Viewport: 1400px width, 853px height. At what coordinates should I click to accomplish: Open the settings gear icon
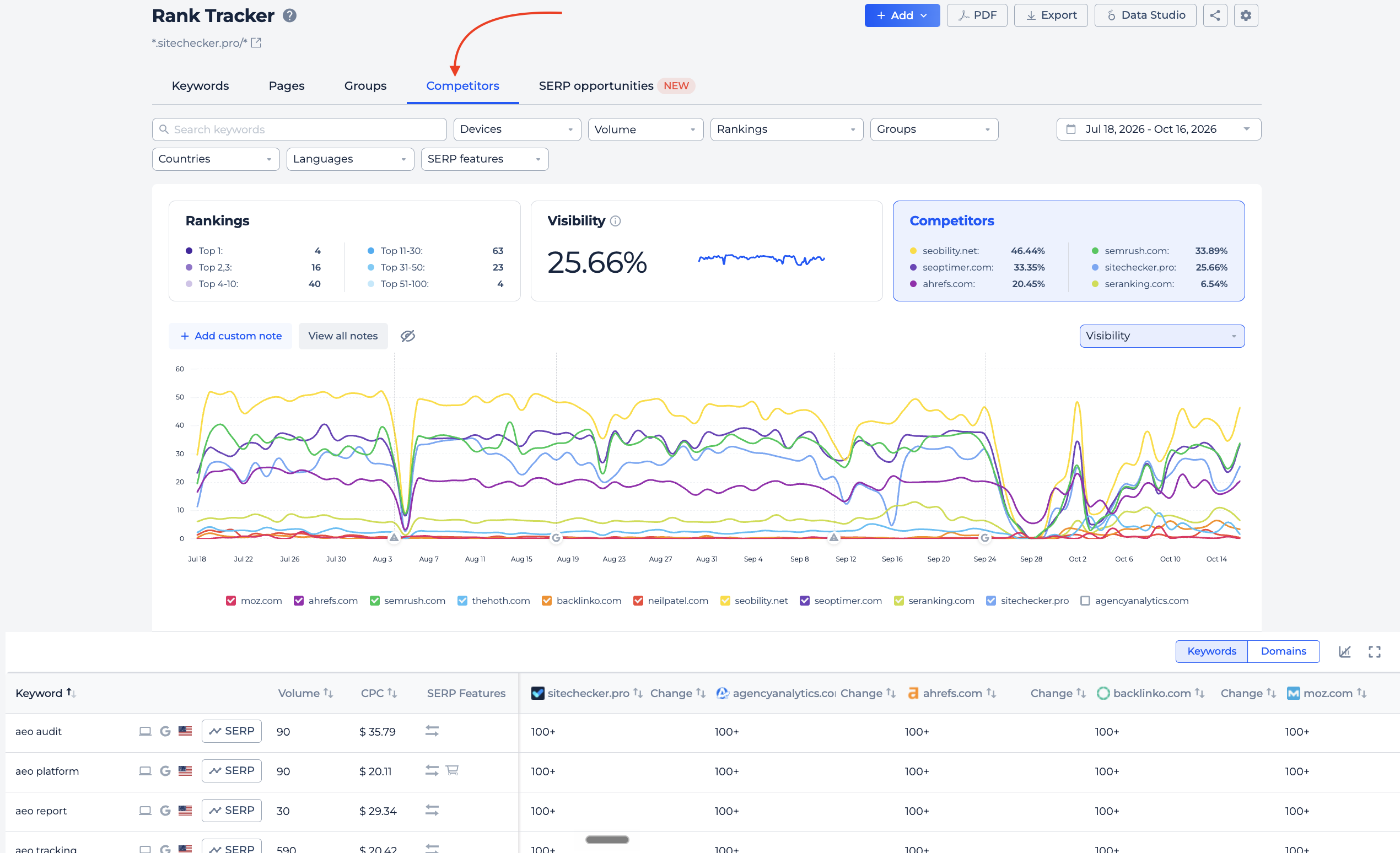(x=1246, y=15)
